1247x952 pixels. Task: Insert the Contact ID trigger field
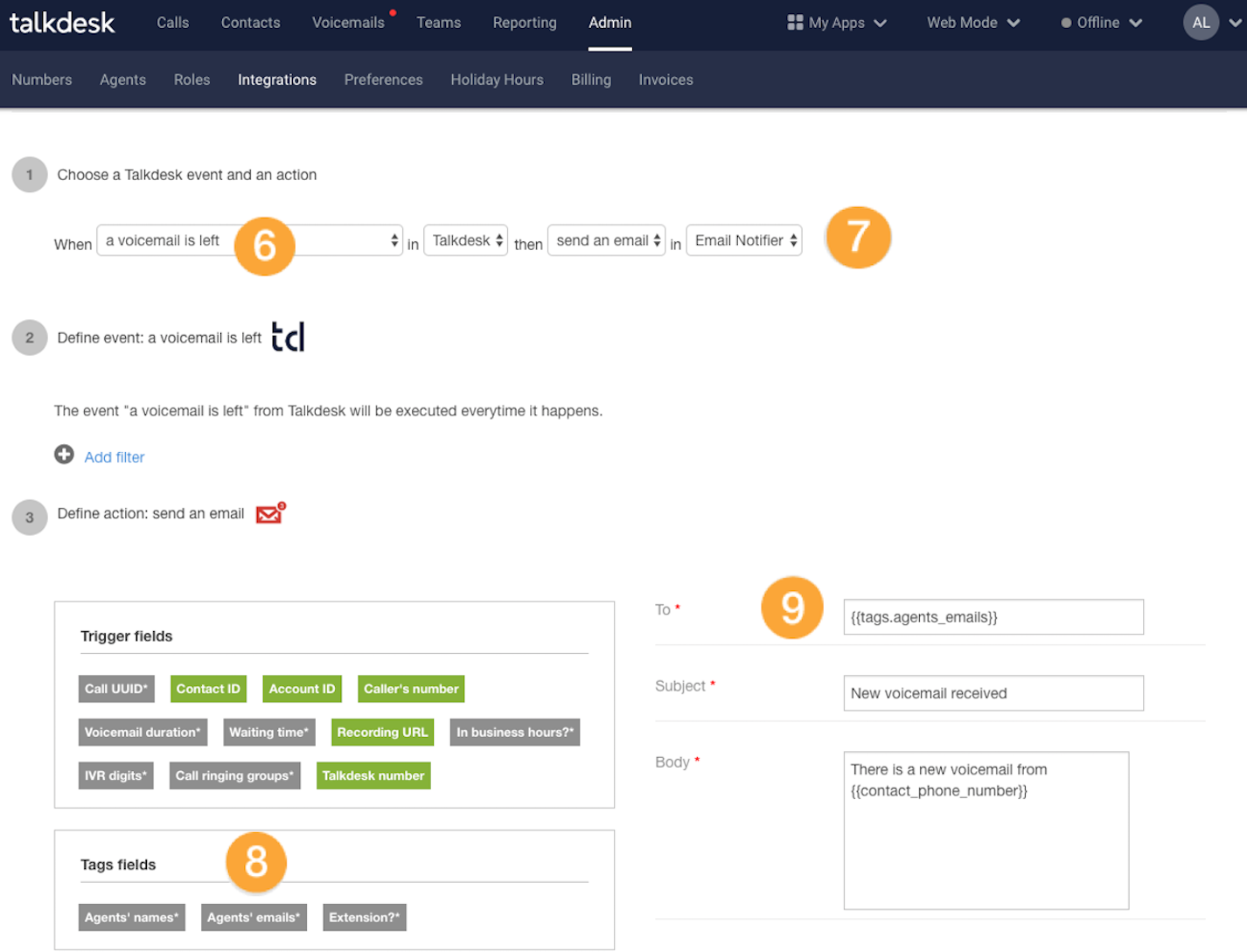coord(208,689)
